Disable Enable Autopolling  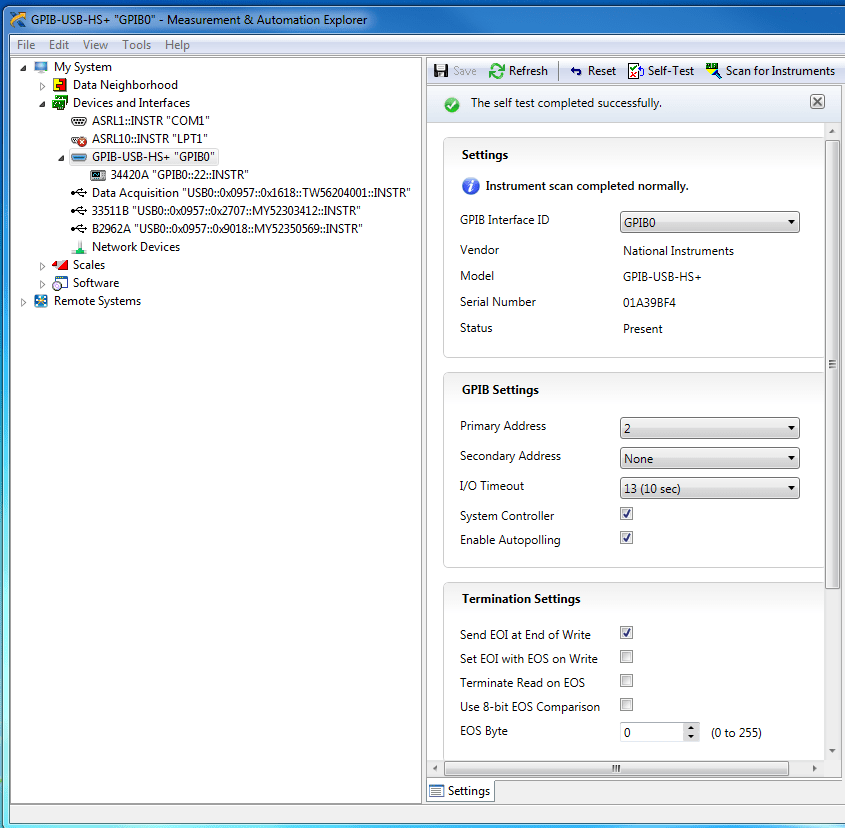click(626, 537)
